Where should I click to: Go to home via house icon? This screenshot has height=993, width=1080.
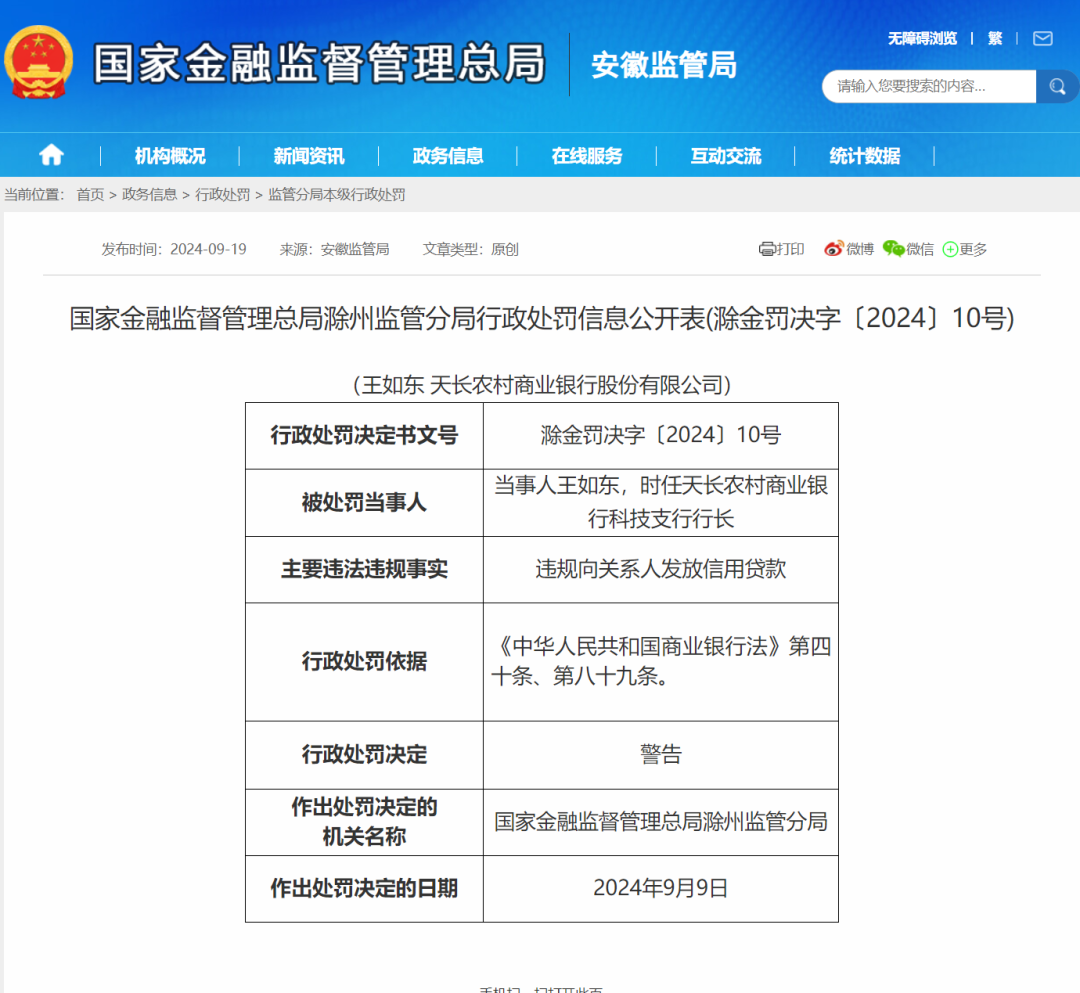pos(51,155)
